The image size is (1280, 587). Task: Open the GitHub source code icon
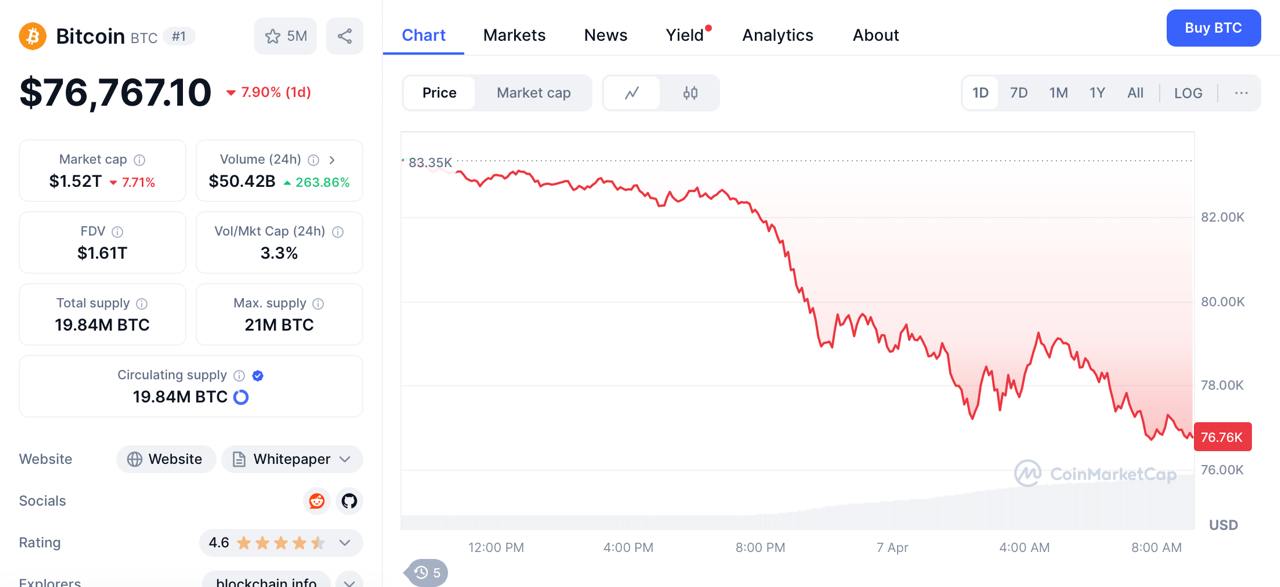pos(349,501)
